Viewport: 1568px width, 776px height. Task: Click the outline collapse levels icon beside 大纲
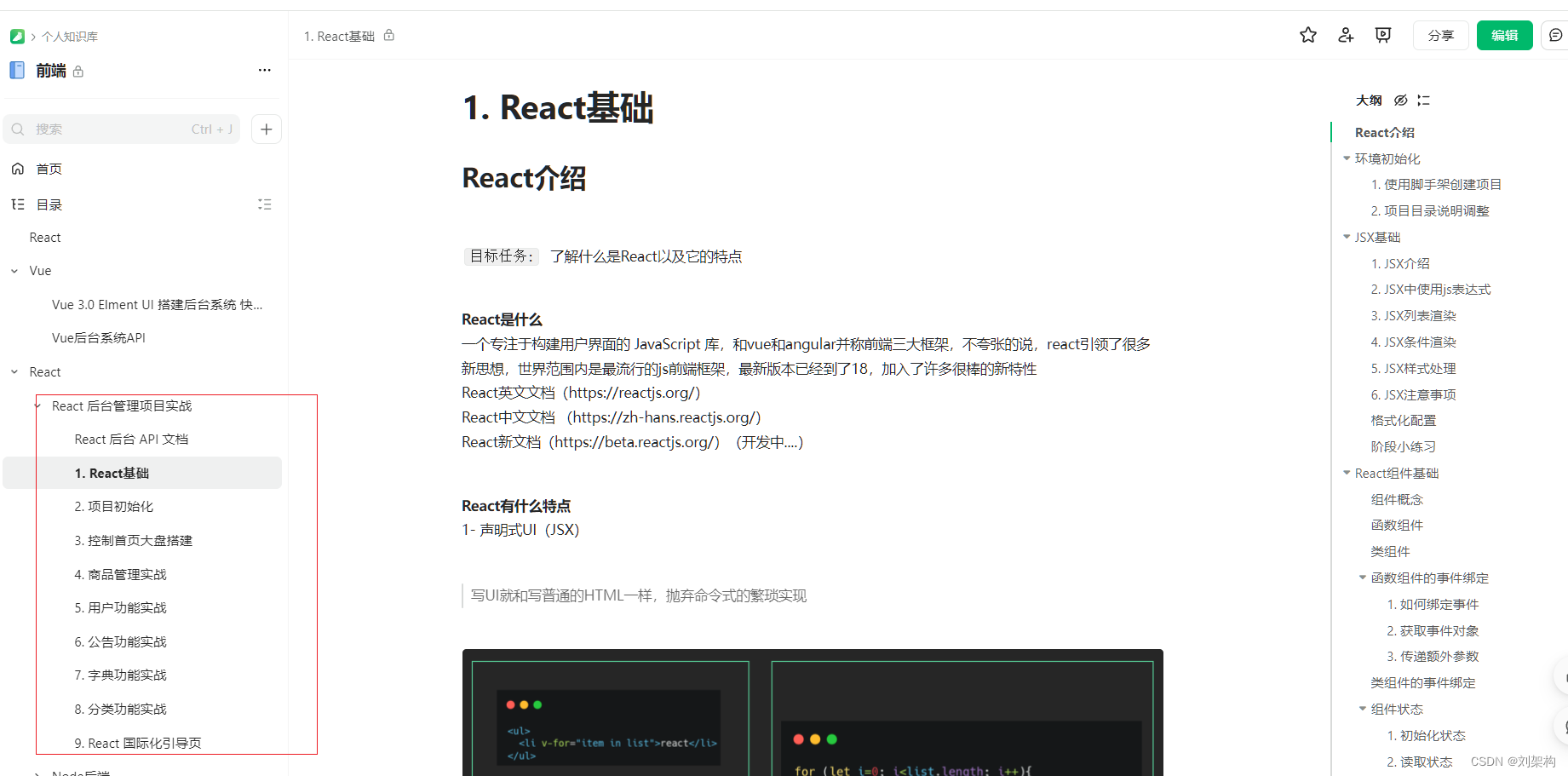tap(1423, 101)
